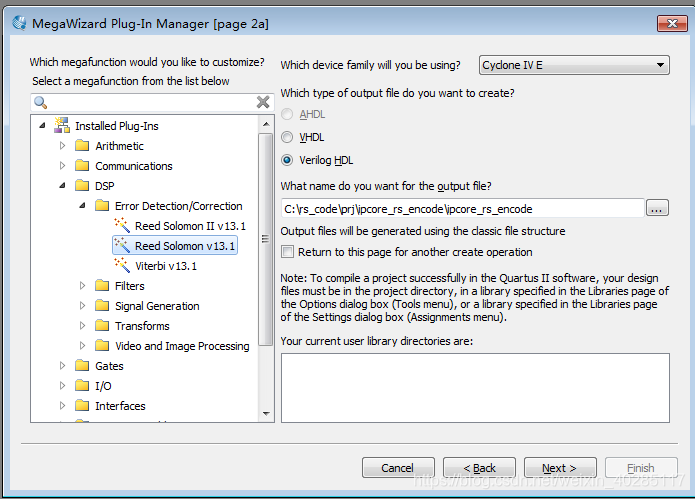Expand the Transforms category
The width and height of the screenshot is (695, 499).
[82, 325]
